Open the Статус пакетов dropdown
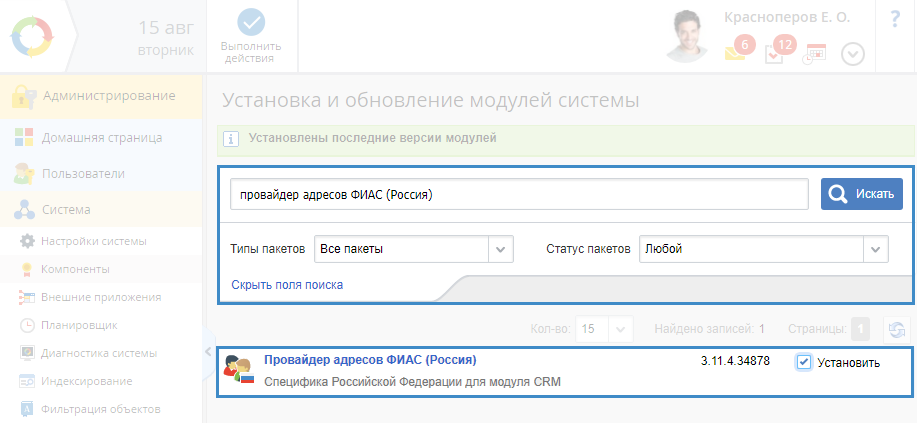 (875, 249)
